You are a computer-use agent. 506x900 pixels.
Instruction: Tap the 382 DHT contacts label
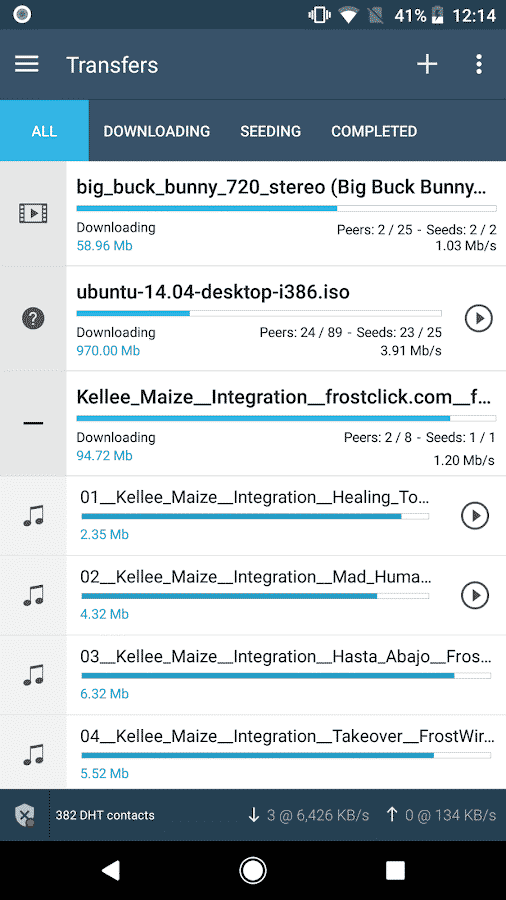[105, 815]
